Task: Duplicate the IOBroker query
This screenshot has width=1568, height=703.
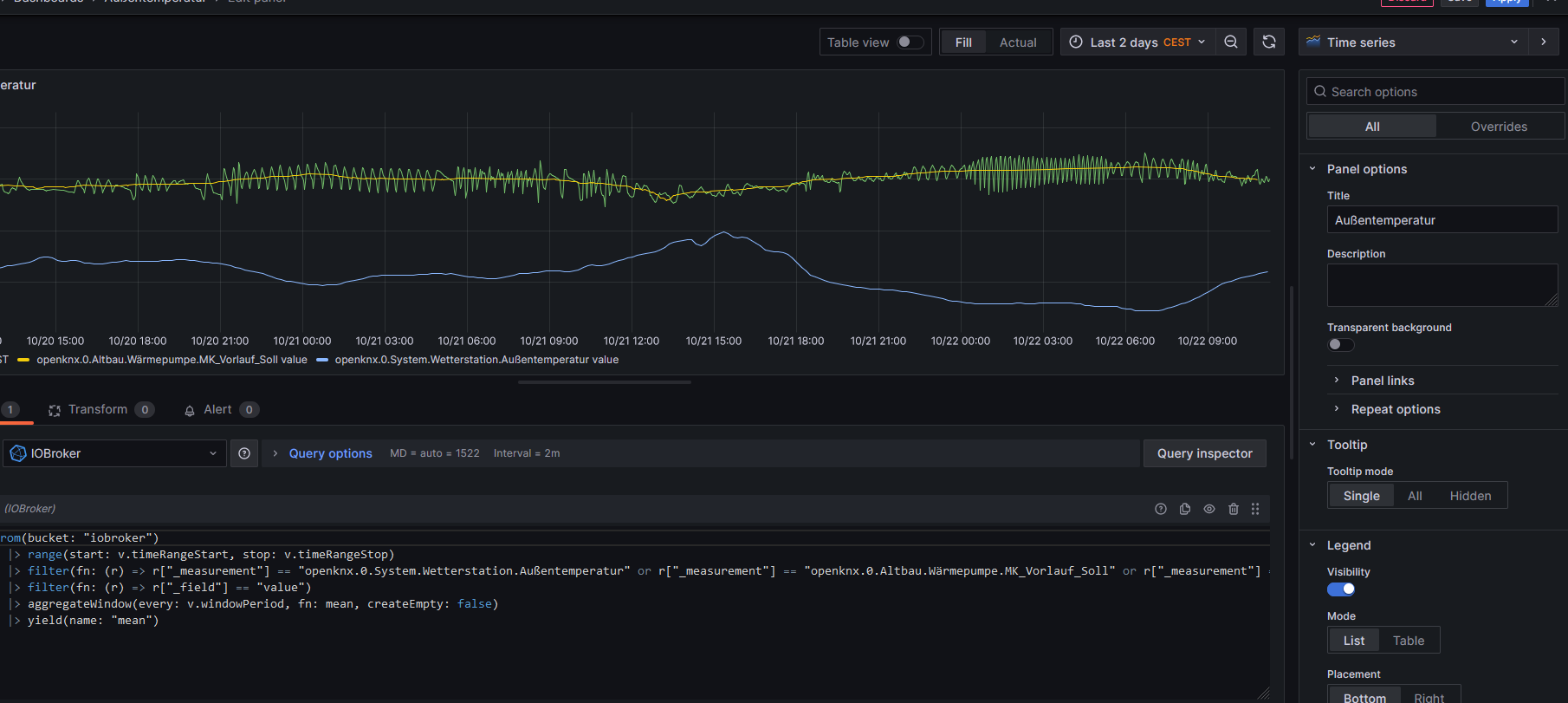Action: (1185, 509)
